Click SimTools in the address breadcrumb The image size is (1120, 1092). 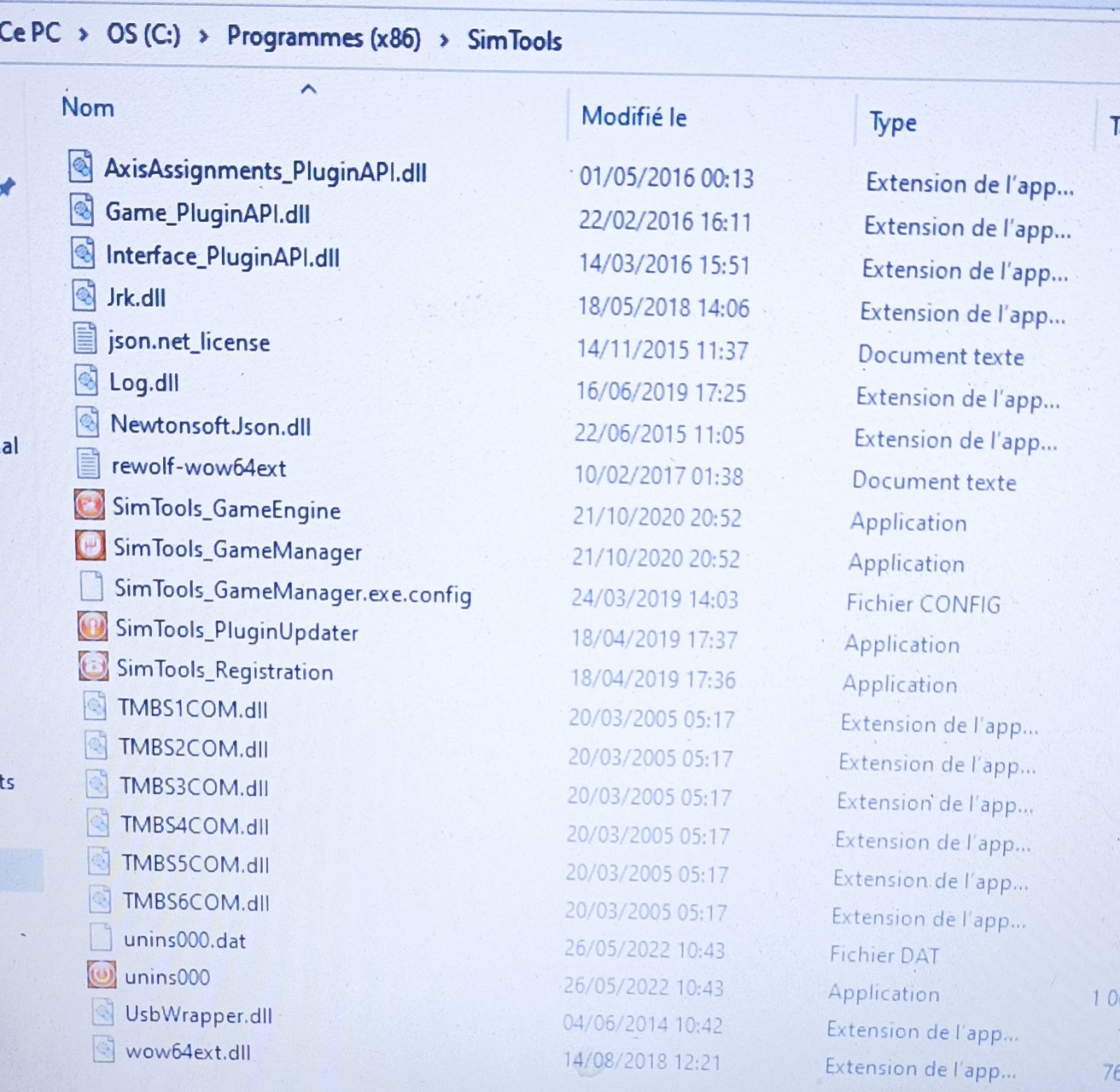[514, 41]
